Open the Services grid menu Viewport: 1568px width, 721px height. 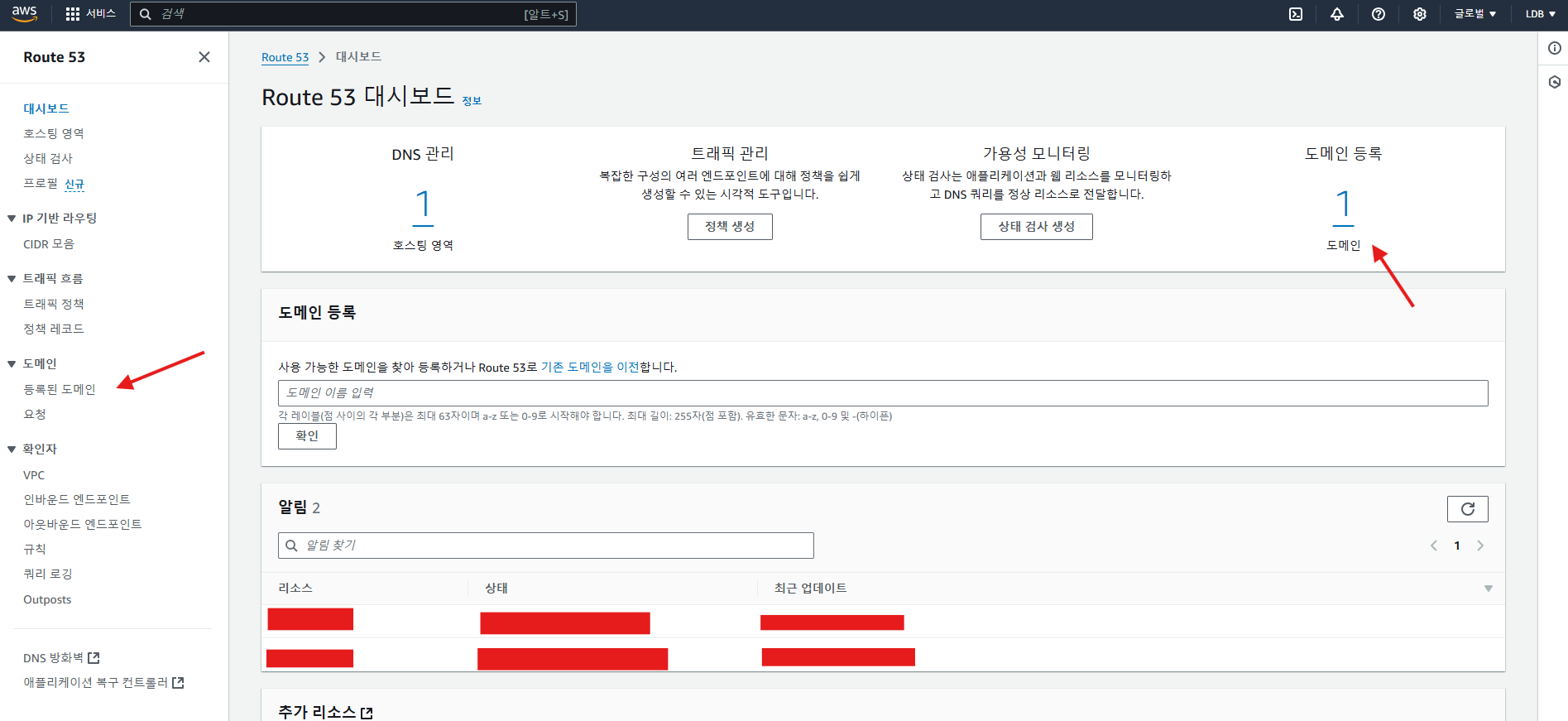tap(90, 14)
